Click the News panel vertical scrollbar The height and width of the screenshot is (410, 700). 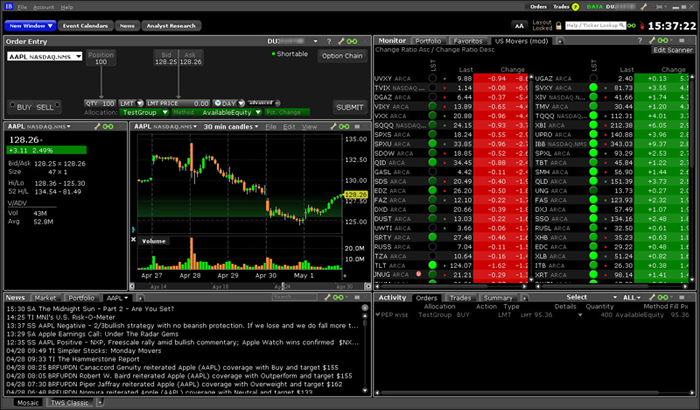(x=365, y=349)
